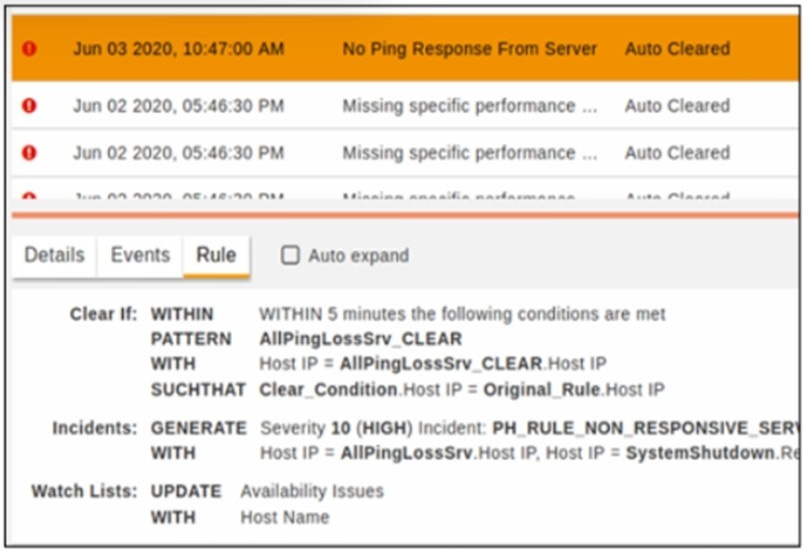
Task: Enable the Auto expand checkbox
Action: coord(290,255)
